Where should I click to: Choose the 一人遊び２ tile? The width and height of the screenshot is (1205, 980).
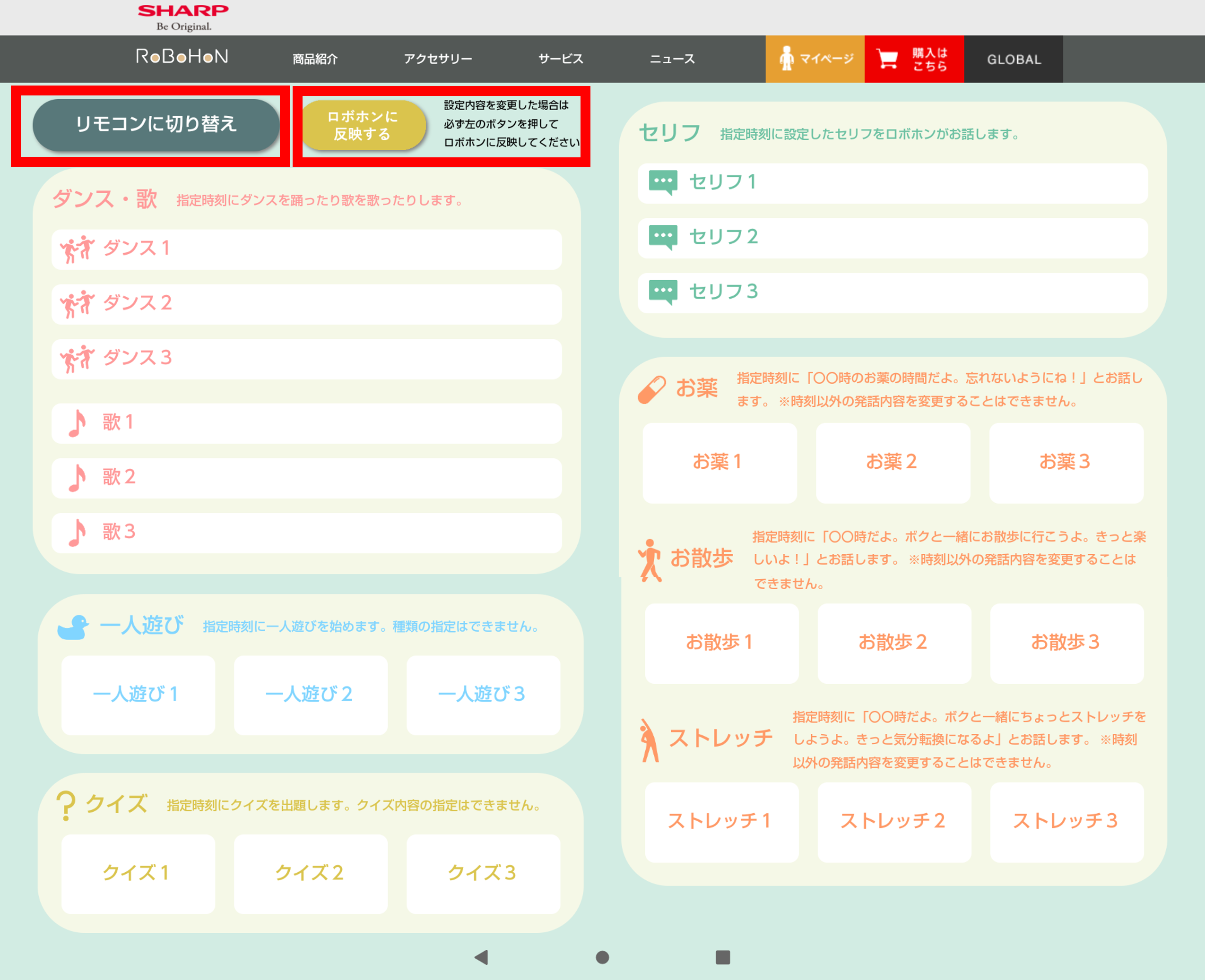(311, 695)
